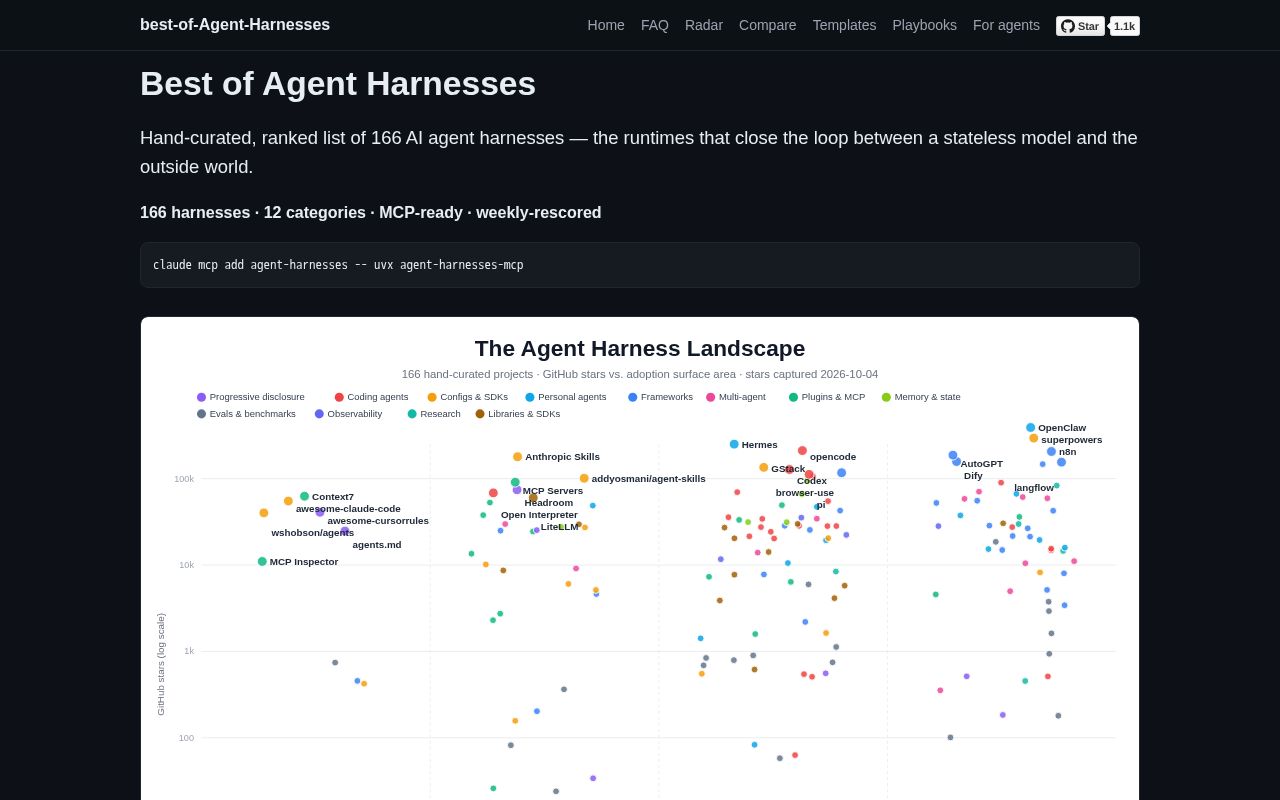This screenshot has height=800, width=1280.
Task: Toggle Personal agents legend entry
Action: [x=566, y=397]
